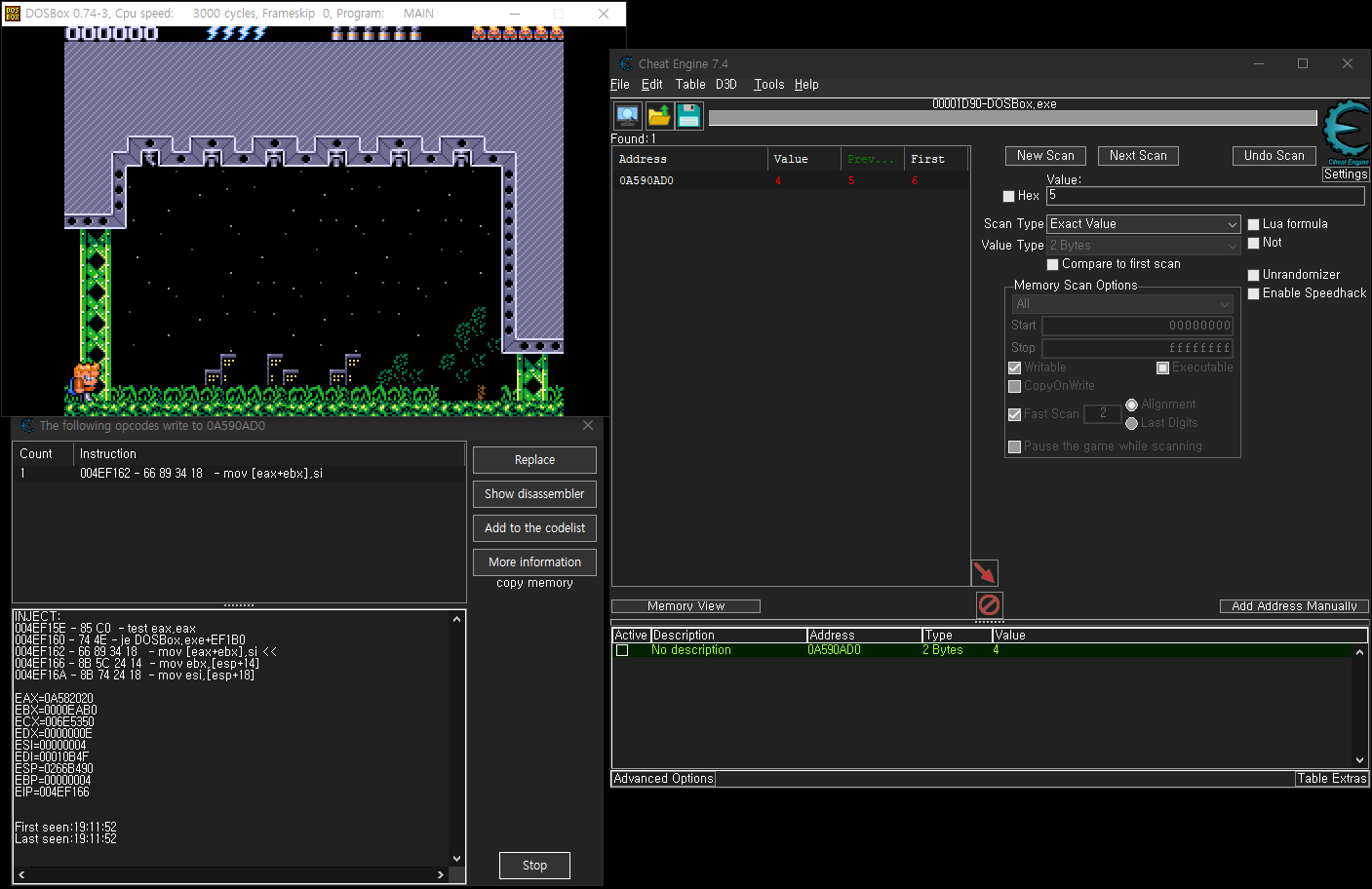
Task: Click Add Address Manually
Action: tap(1294, 606)
